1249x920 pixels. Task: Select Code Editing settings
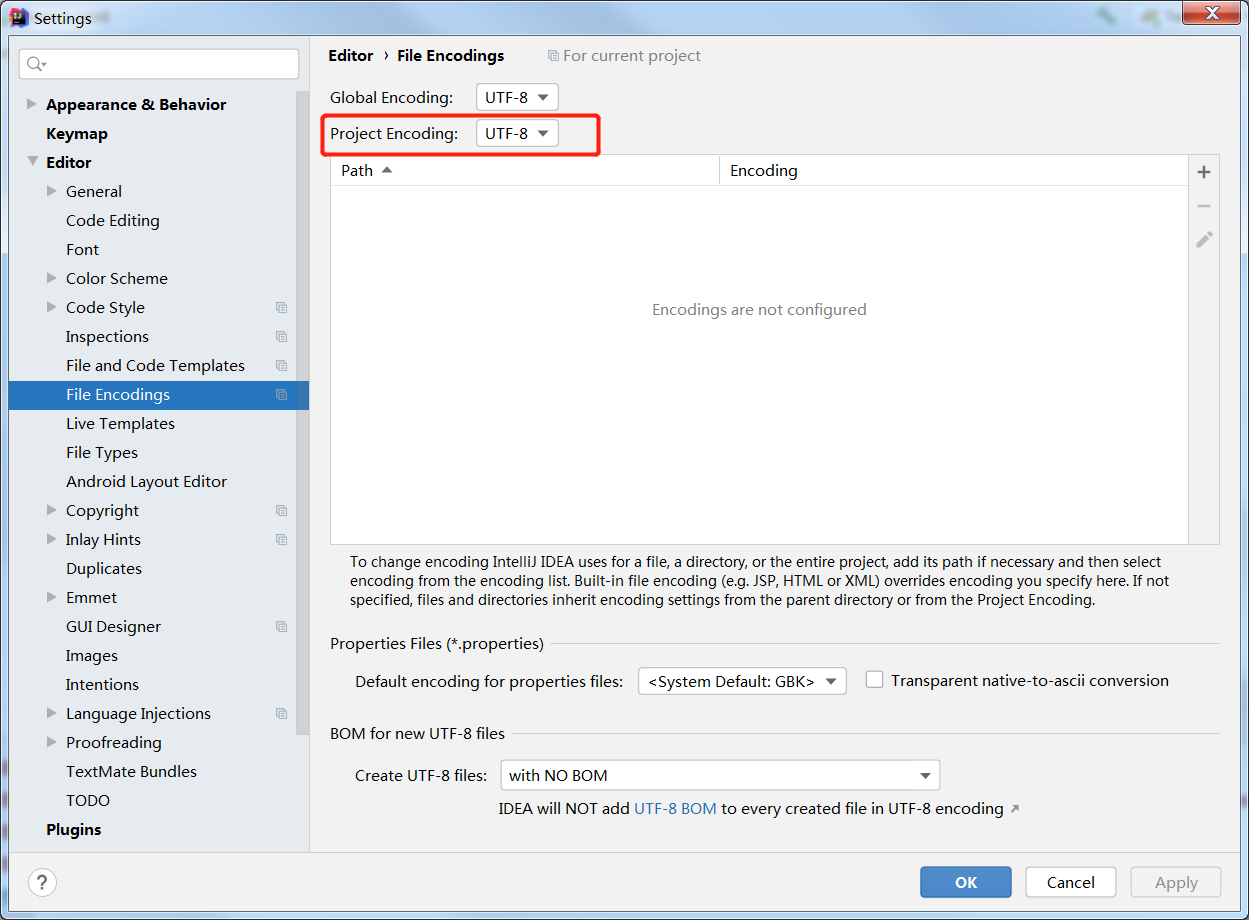(x=113, y=220)
